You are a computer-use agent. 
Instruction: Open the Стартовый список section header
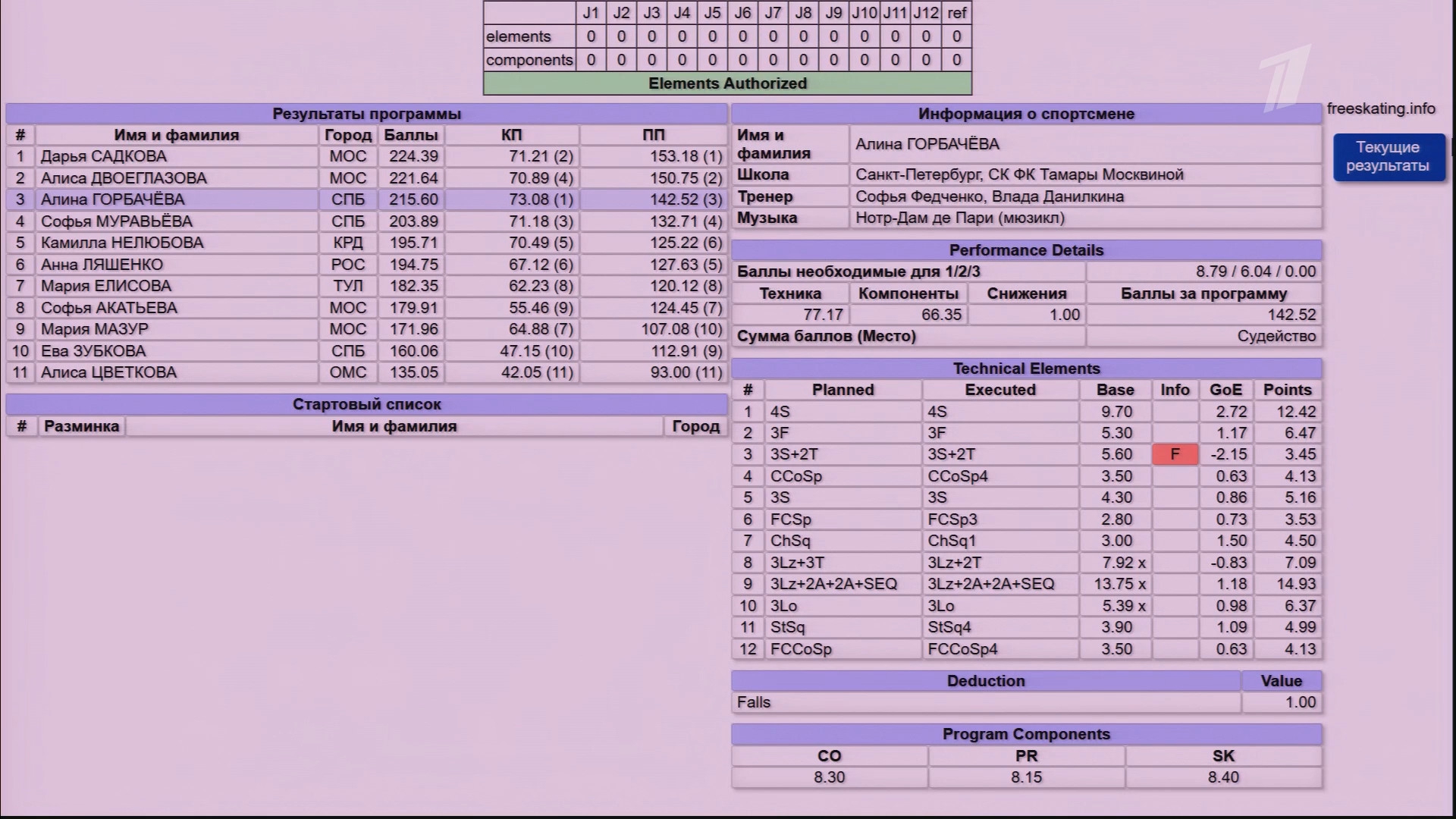click(366, 404)
